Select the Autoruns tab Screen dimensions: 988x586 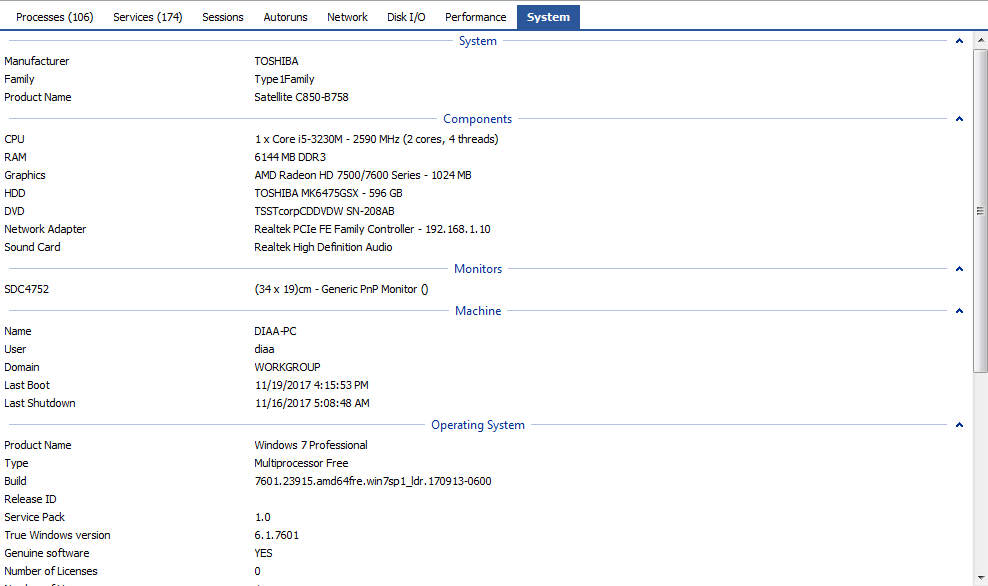[285, 17]
